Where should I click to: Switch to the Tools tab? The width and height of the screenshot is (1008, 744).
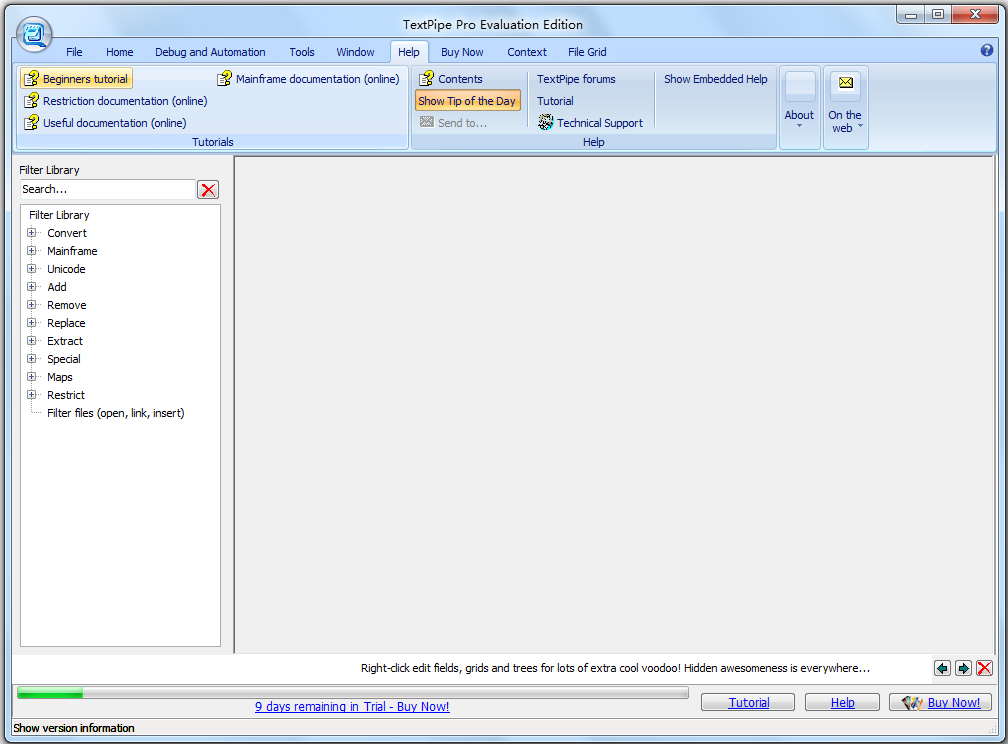pyautogui.click(x=302, y=52)
